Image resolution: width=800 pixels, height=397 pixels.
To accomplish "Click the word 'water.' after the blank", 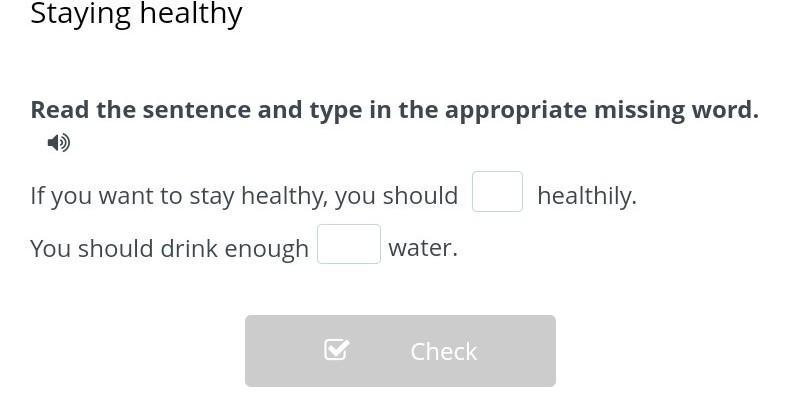I will [423, 249].
